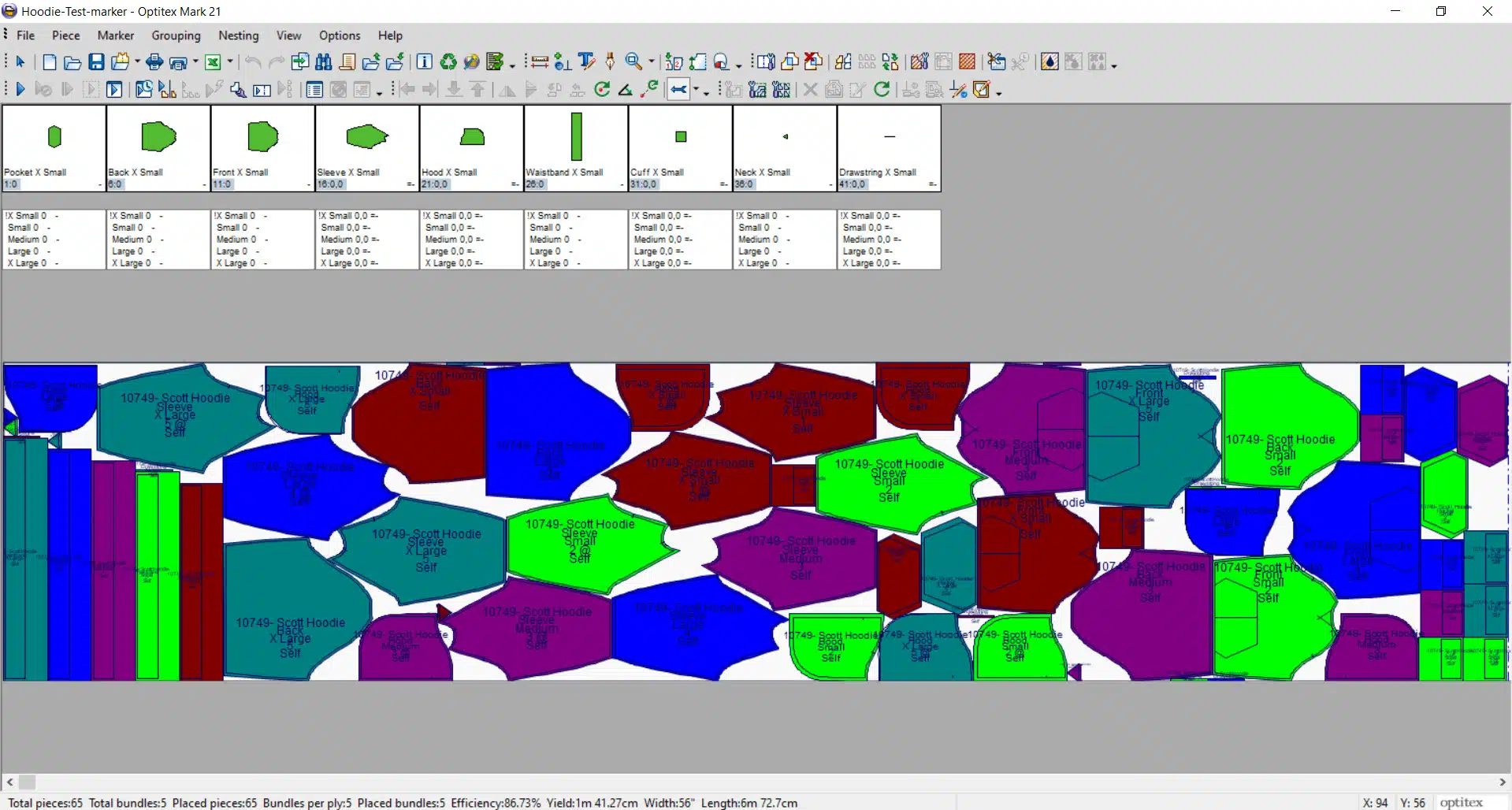Click the Length:6m 72.7cm status text
This screenshot has width=1512, height=810.
click(x=749, y=803)
